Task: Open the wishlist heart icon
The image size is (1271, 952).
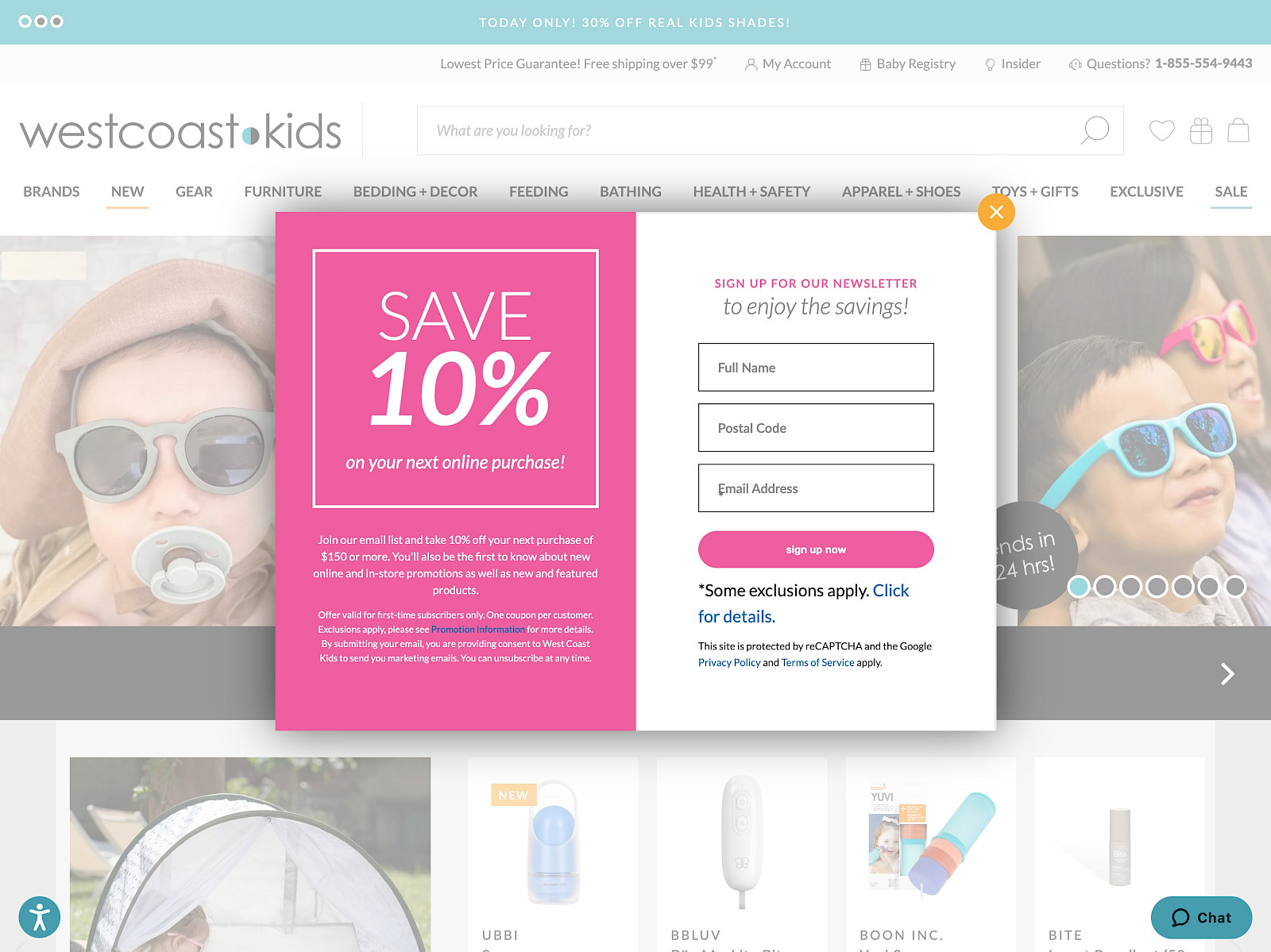Action: click(1161, 130)
